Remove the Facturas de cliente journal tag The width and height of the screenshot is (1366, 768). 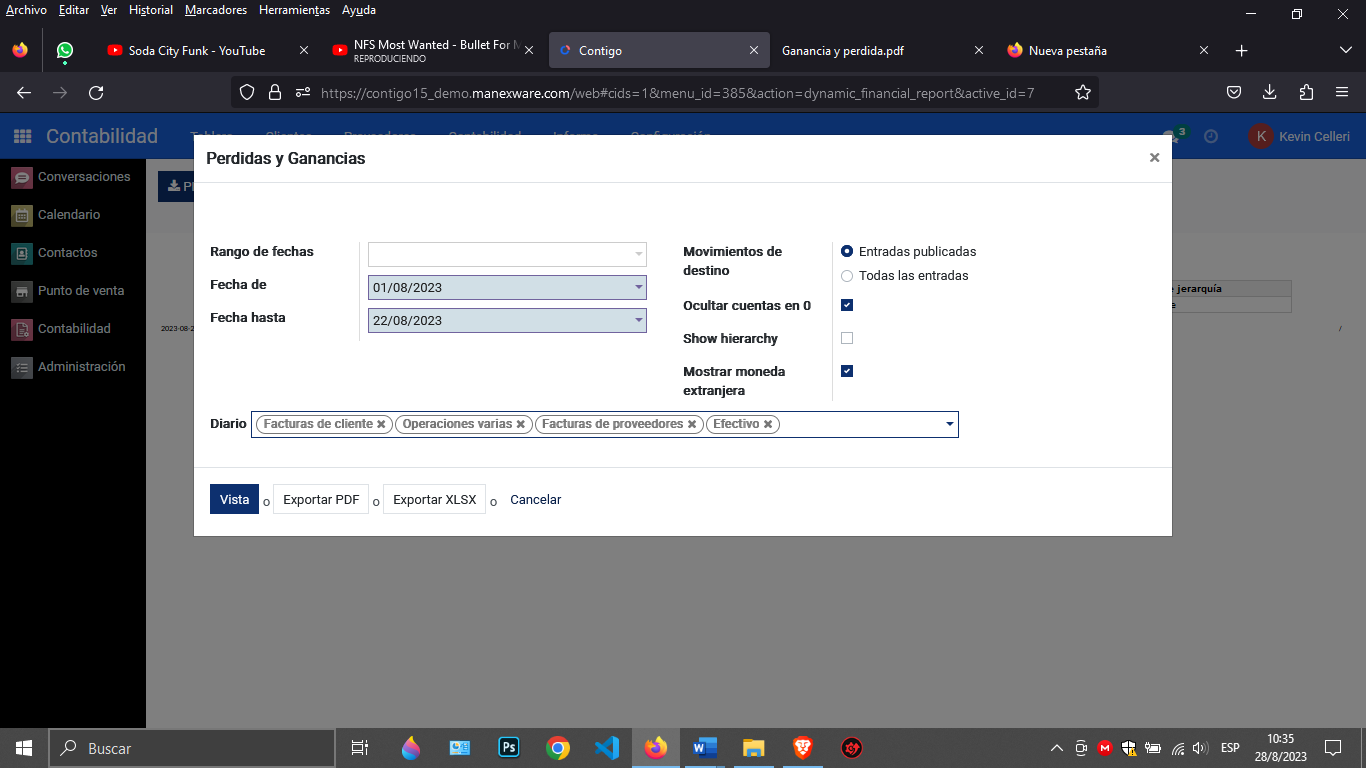tap(381, 424)
